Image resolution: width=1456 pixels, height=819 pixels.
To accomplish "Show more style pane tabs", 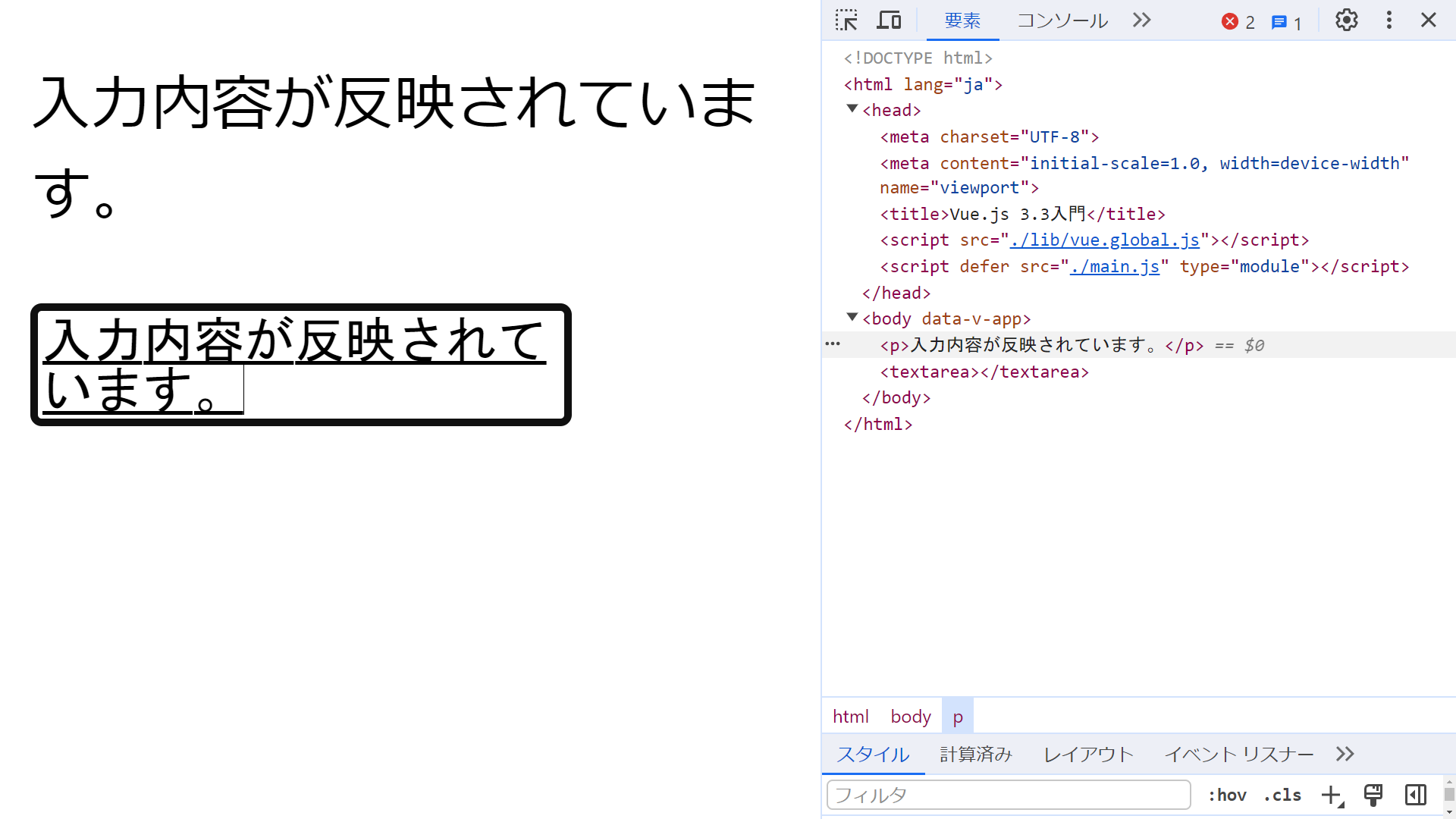I will pyautogui.click(x=1345, y=754).
